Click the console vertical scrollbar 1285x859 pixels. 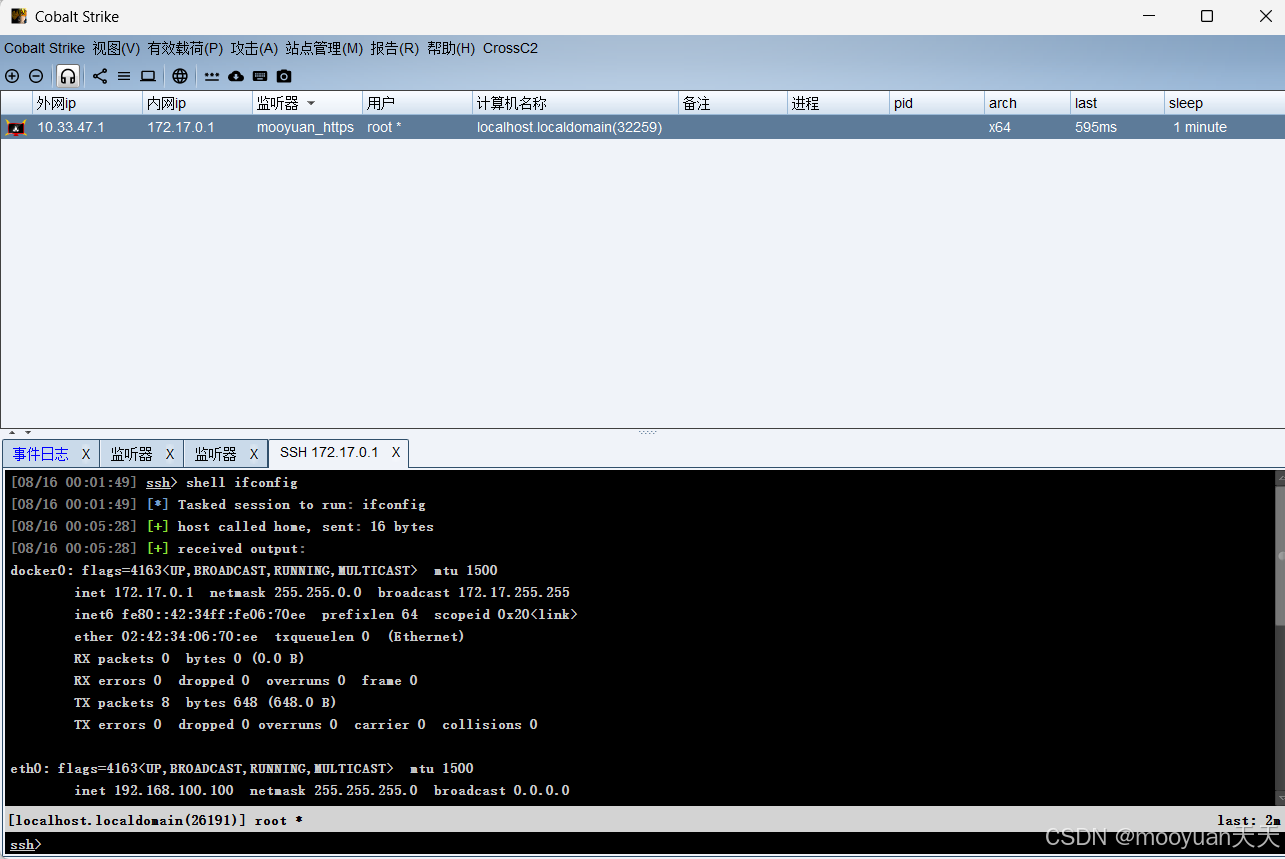coord(1280,637)
